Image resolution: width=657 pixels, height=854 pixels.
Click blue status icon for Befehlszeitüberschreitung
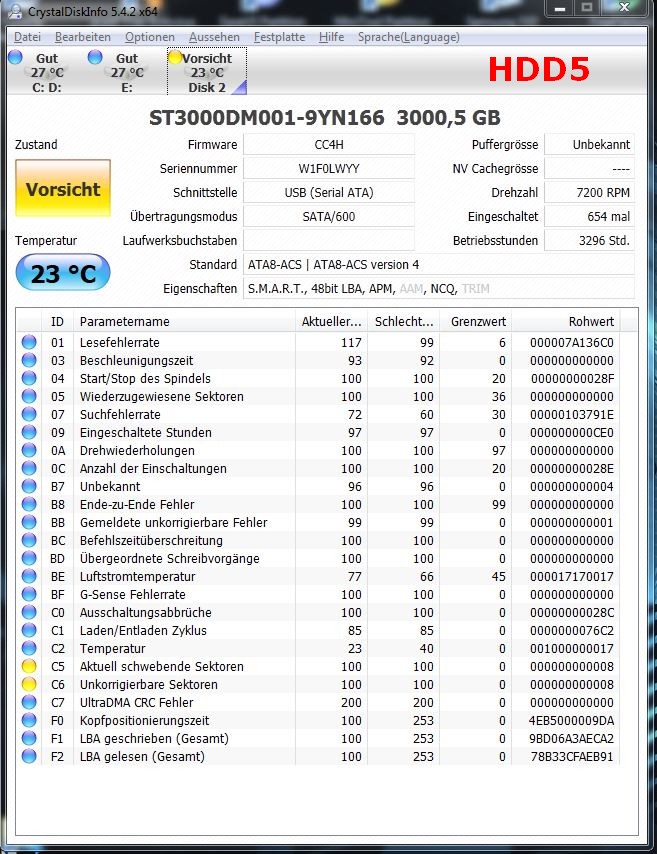coord(29,540)
